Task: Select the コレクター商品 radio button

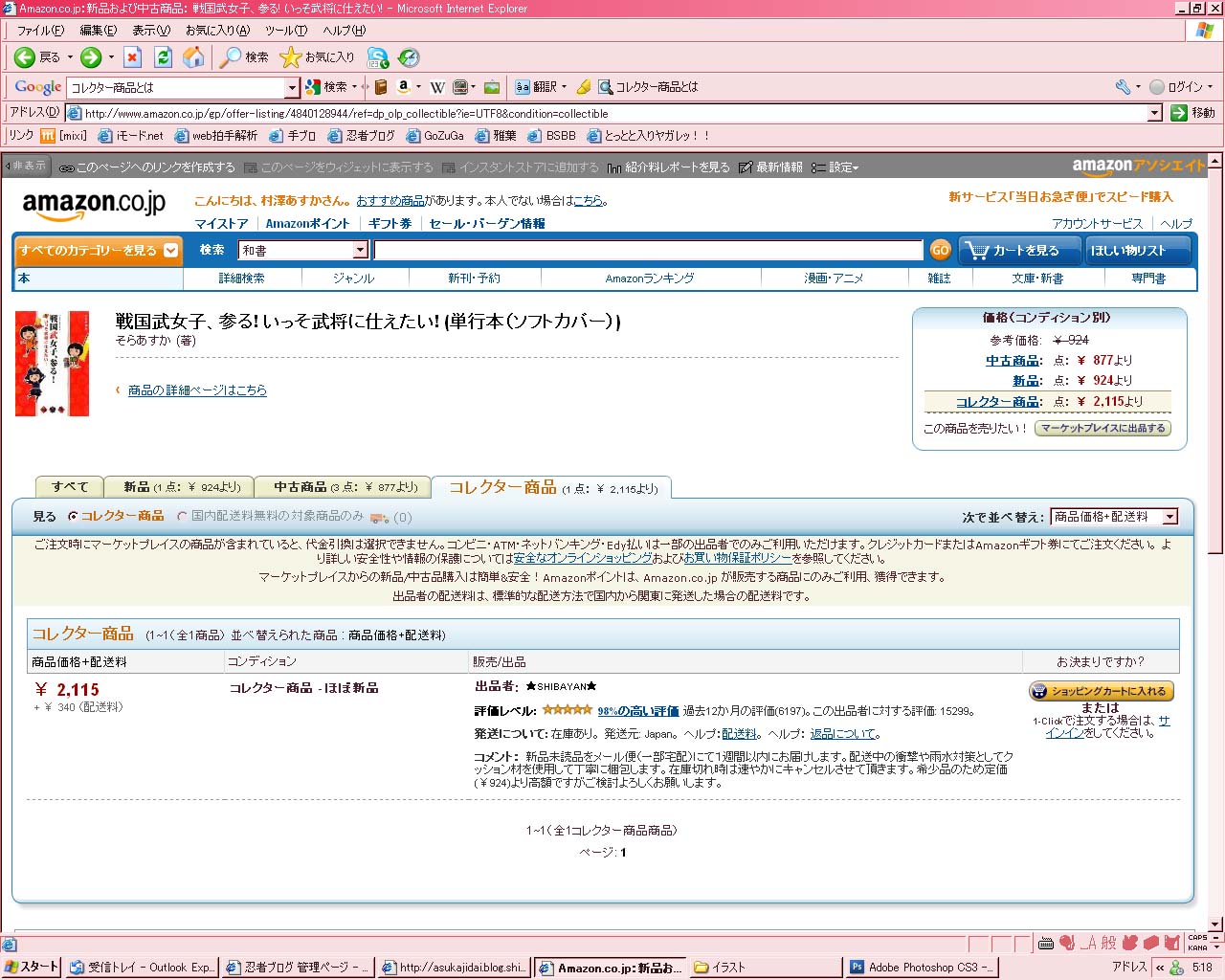Action: pos(73,517)
